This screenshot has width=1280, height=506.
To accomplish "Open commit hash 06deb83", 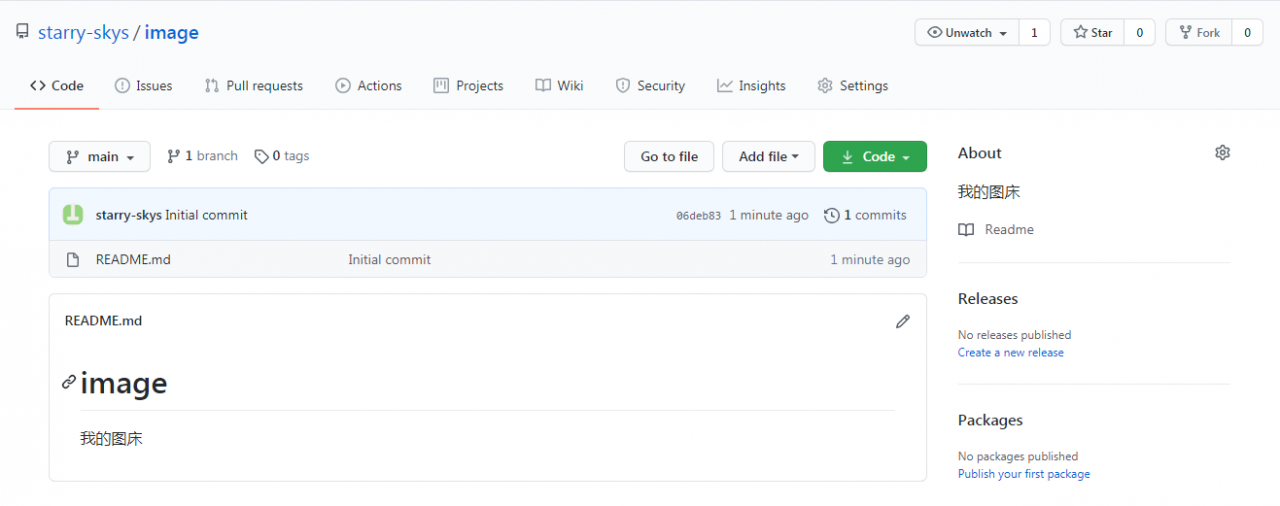I will click(698, 216).
